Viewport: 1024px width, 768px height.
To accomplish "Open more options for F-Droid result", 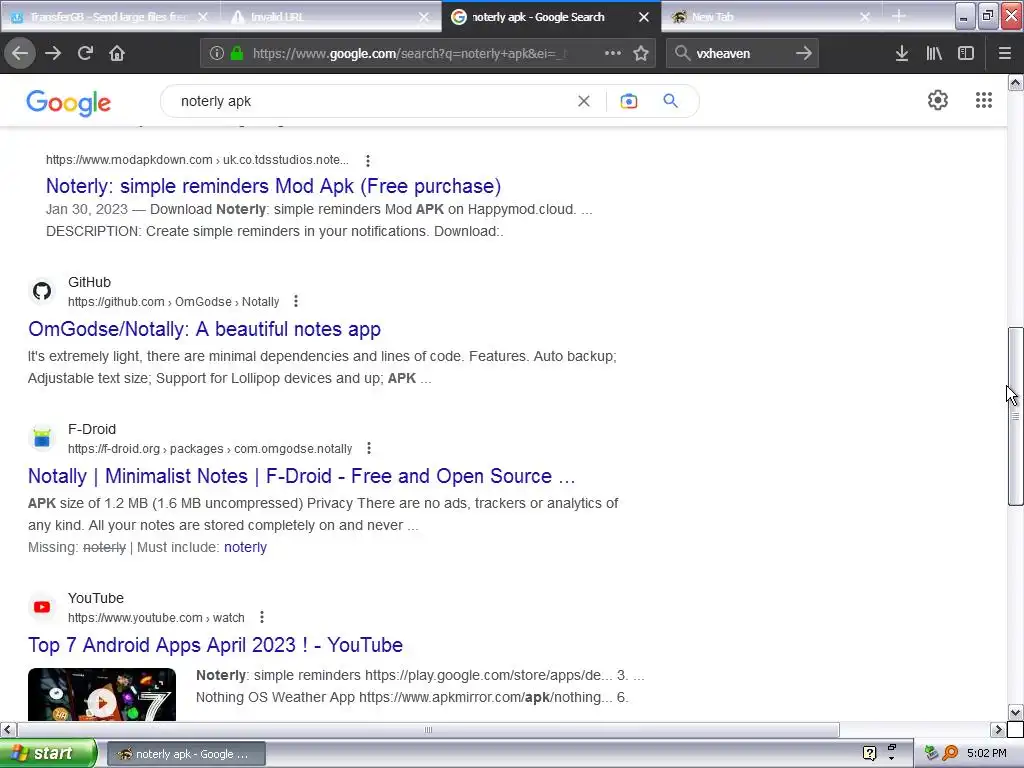I will tap(369, 448).
